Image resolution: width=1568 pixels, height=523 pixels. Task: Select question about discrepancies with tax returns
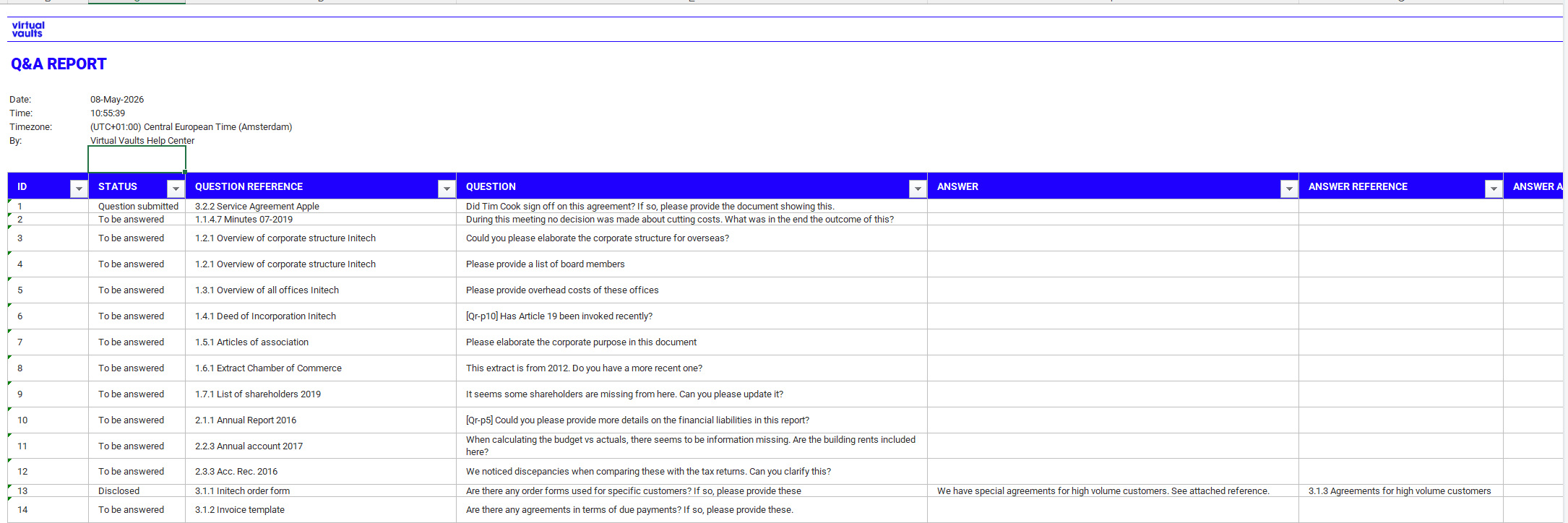692,471
